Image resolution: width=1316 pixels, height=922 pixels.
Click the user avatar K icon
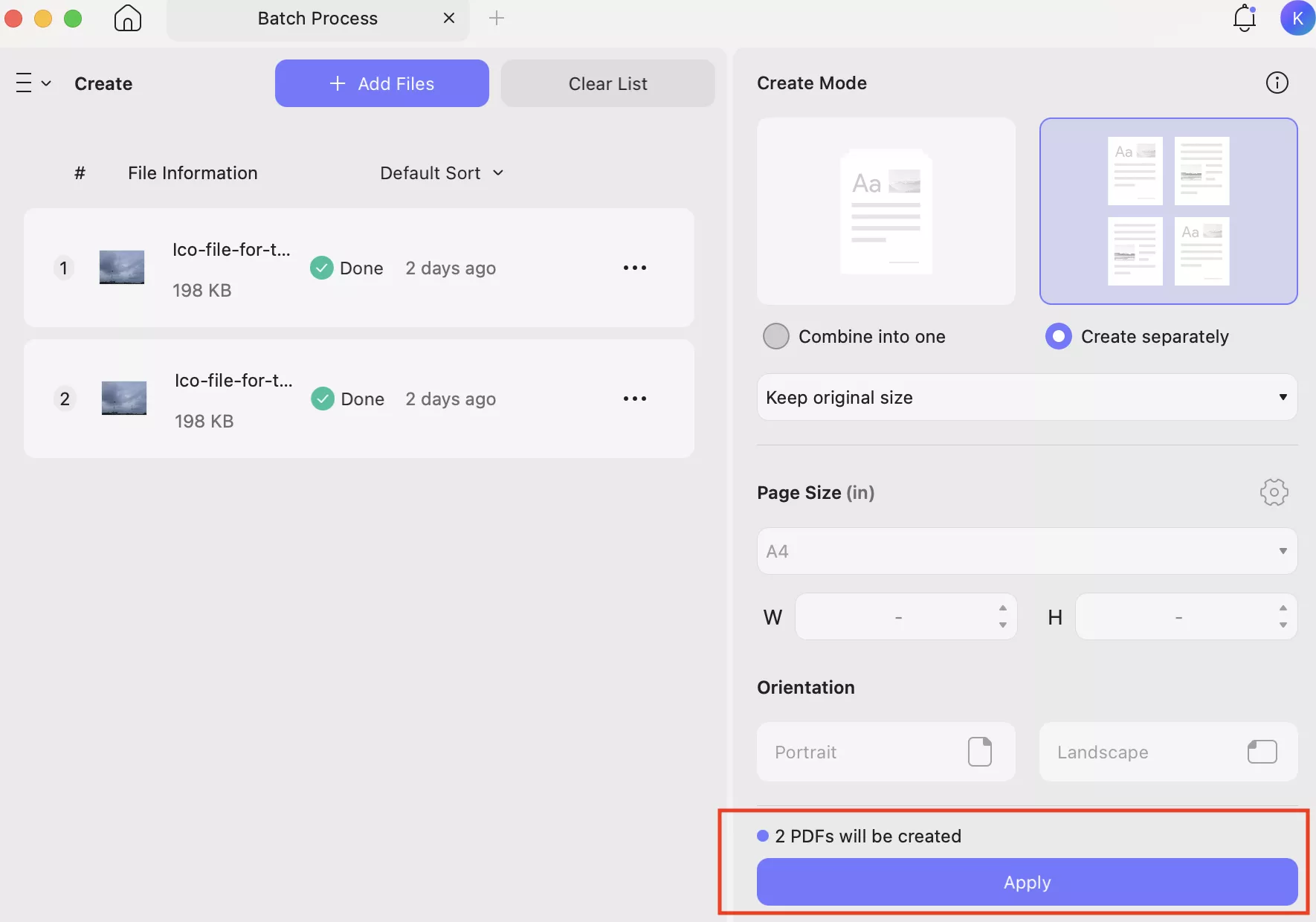tap(1297, 18)
